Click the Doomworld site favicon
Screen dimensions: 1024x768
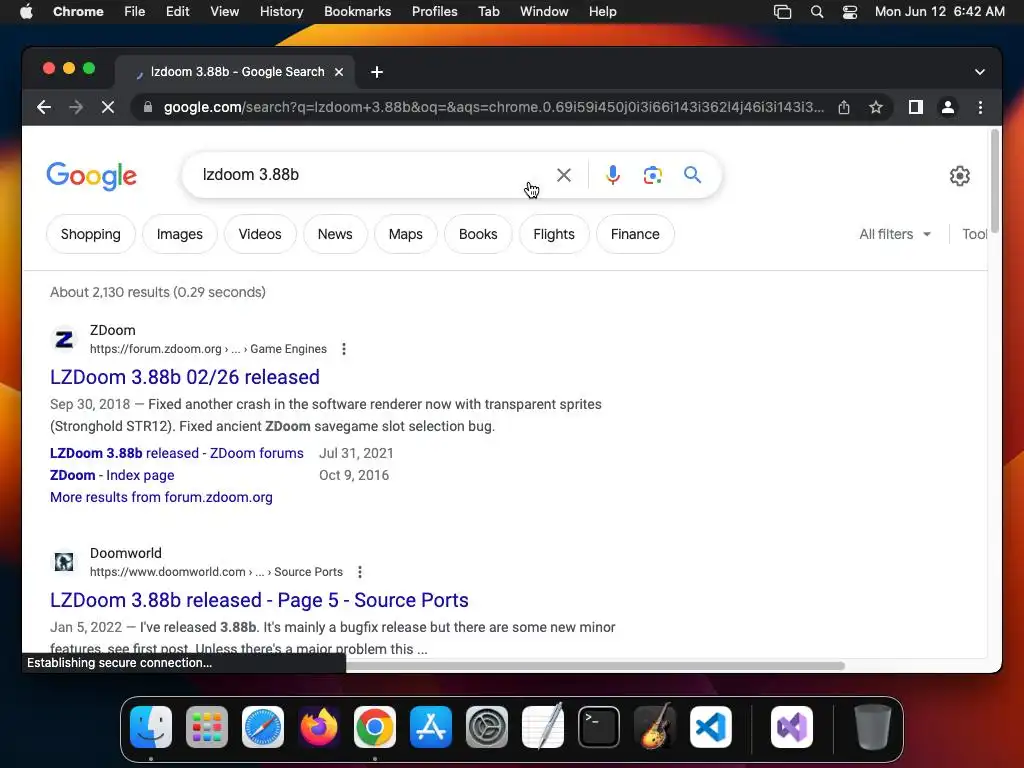[64, 562]
